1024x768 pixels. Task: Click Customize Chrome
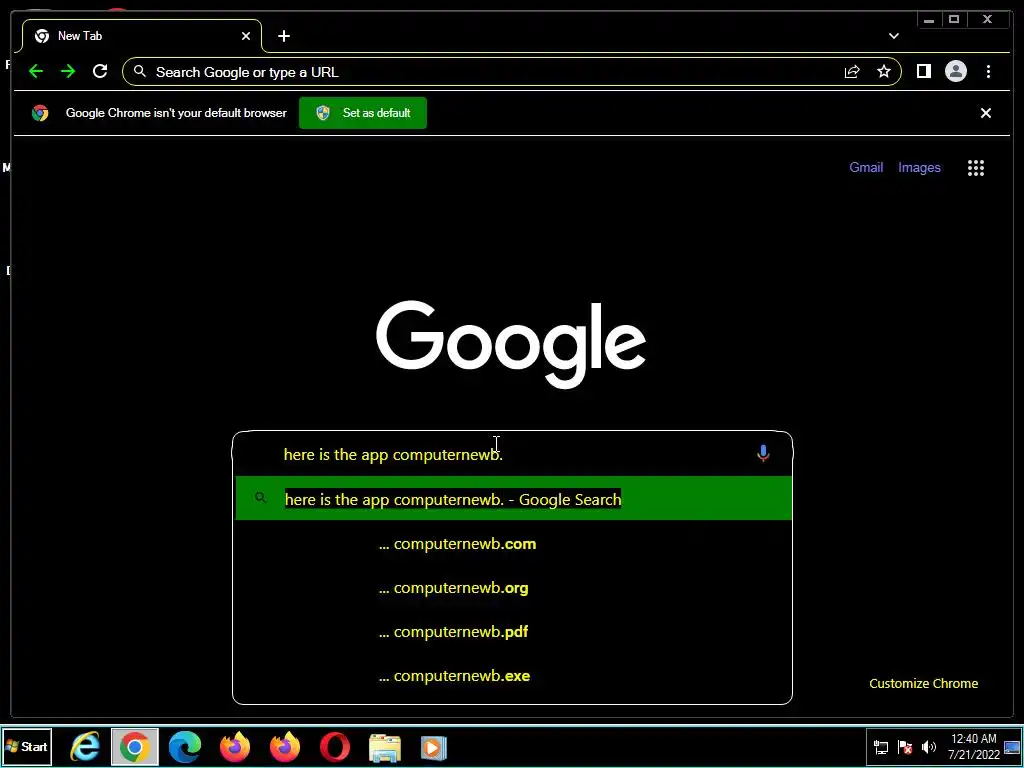[923, 684]
